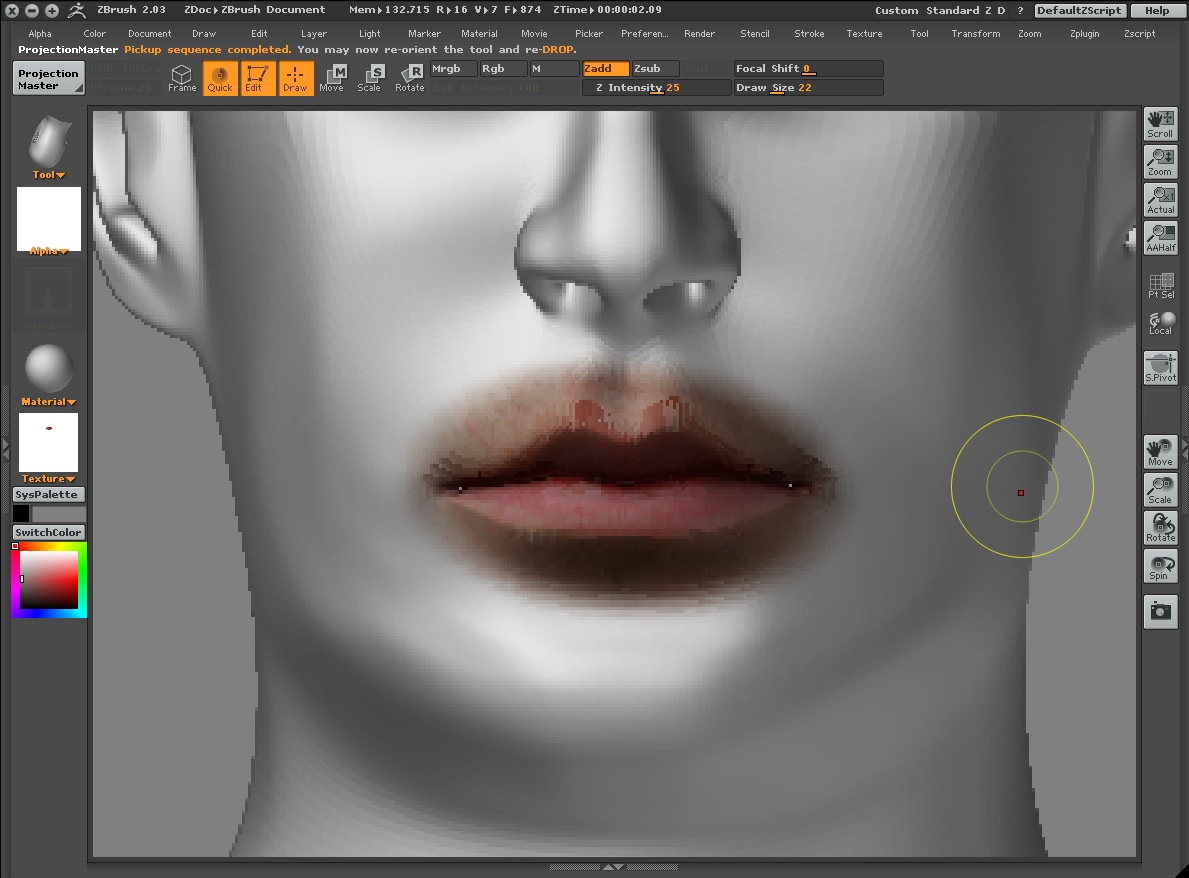
Task: Click the Frame icon near the toolbar
Action: [x=182, y=78]
